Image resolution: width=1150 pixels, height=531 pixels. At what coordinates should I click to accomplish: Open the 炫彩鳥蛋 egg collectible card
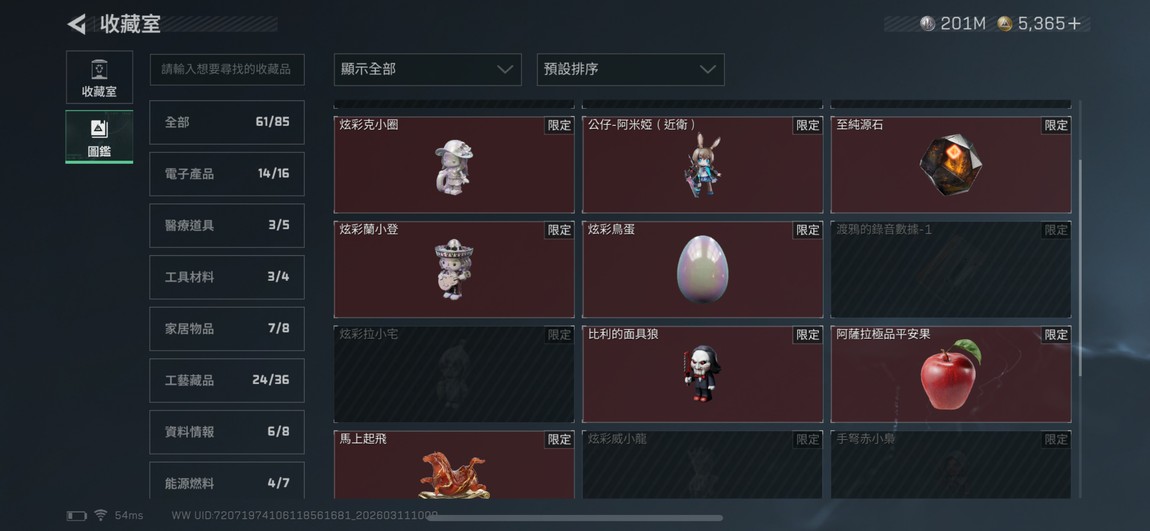click(x=703, y=269)
